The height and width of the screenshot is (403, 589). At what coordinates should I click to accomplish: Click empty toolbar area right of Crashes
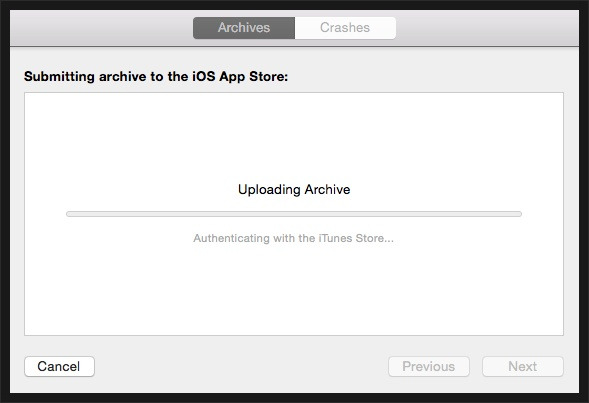[x=487, y=28]
